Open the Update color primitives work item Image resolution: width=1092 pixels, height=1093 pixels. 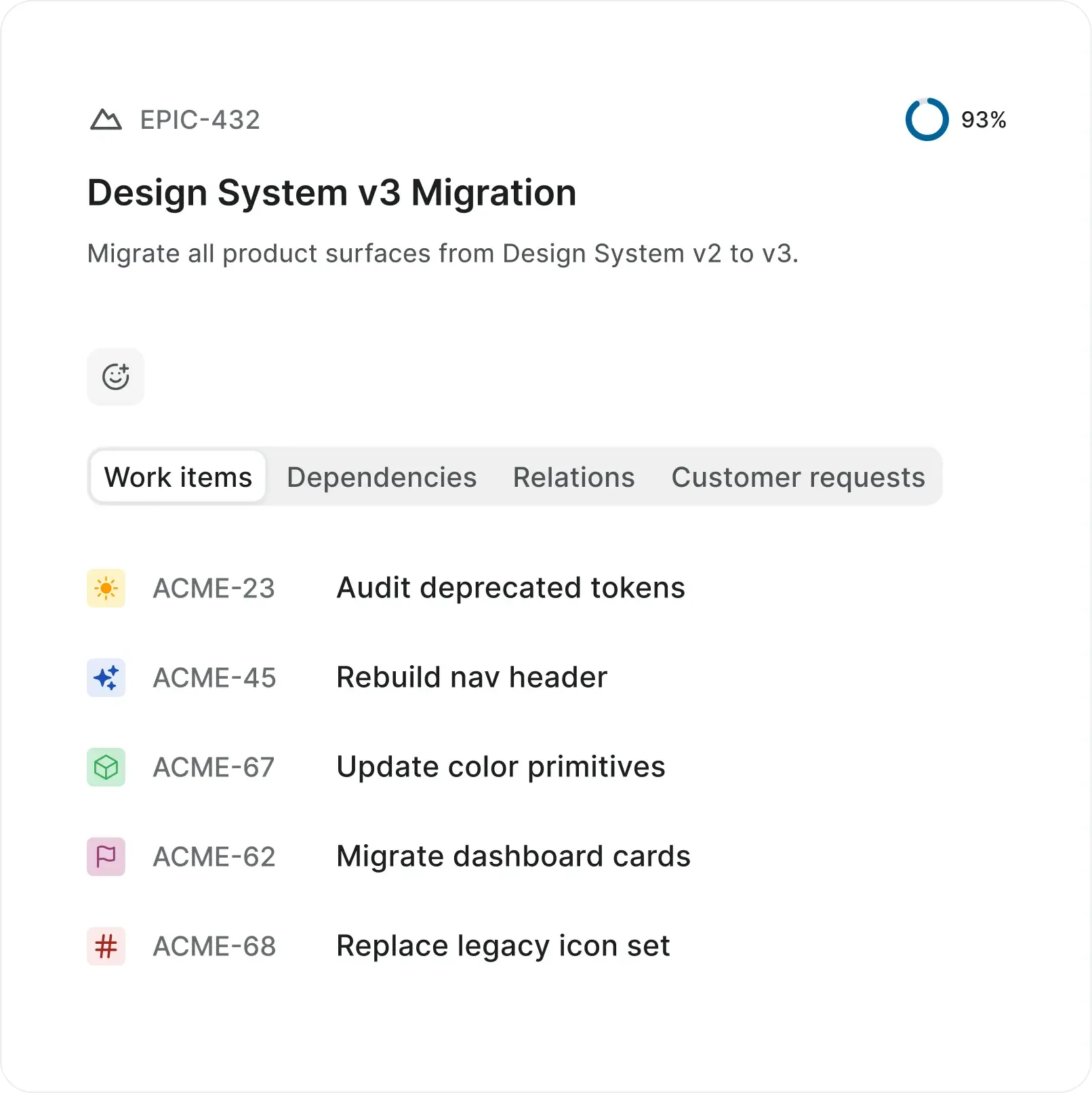500,767
